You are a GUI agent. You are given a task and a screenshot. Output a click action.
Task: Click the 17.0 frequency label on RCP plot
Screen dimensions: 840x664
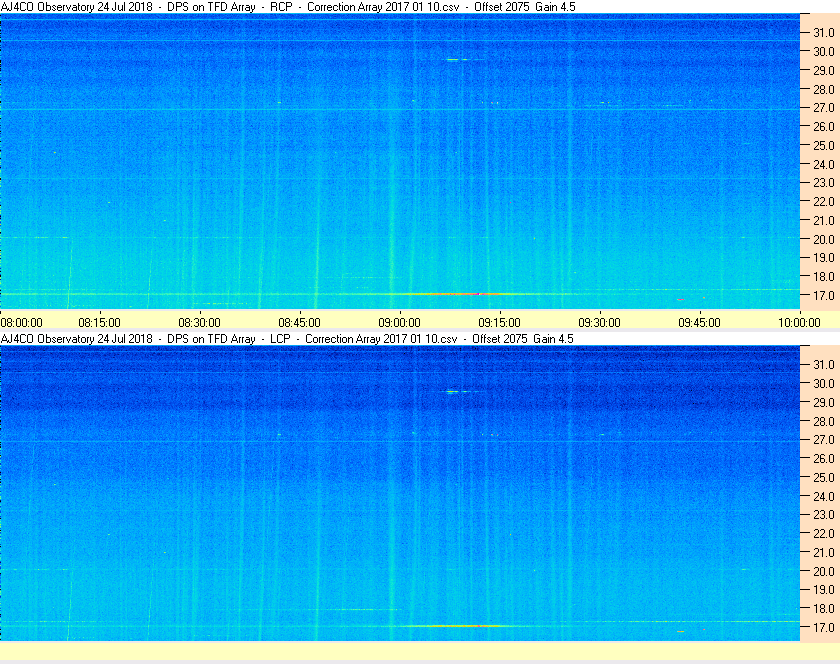coord(824,295)
